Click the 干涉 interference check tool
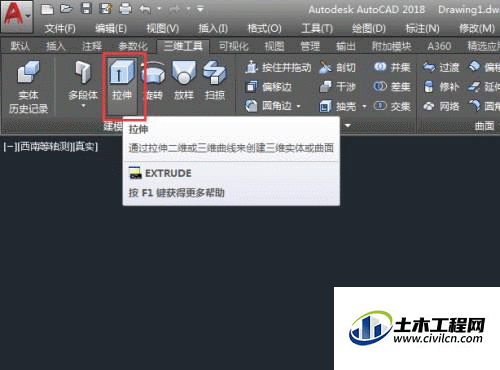 point(337,87)
